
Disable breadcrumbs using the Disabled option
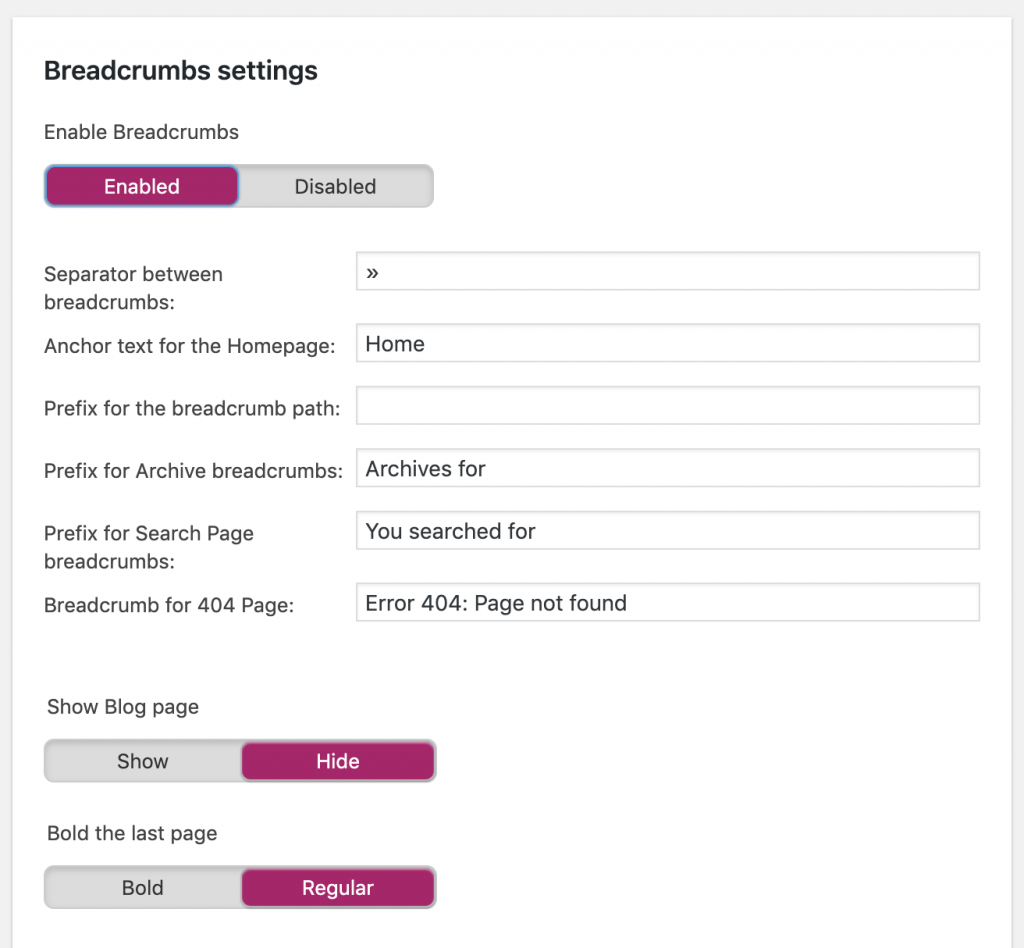tap(335, 186)
